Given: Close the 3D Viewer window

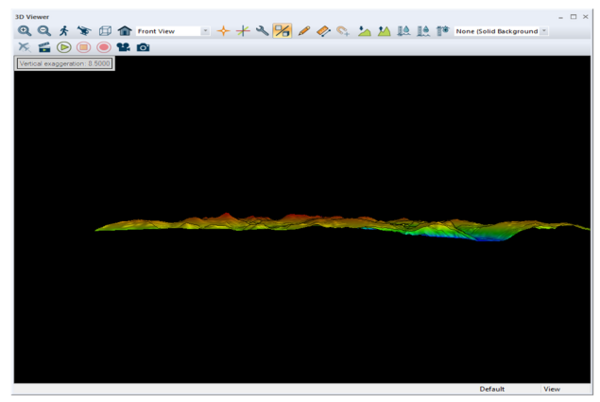Looking at the screenshot, I should coord(585,16).
